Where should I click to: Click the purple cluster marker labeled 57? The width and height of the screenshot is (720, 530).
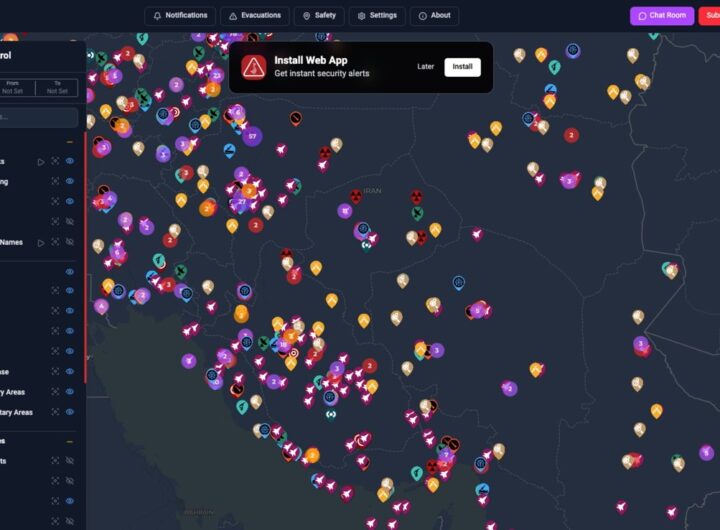252,136
